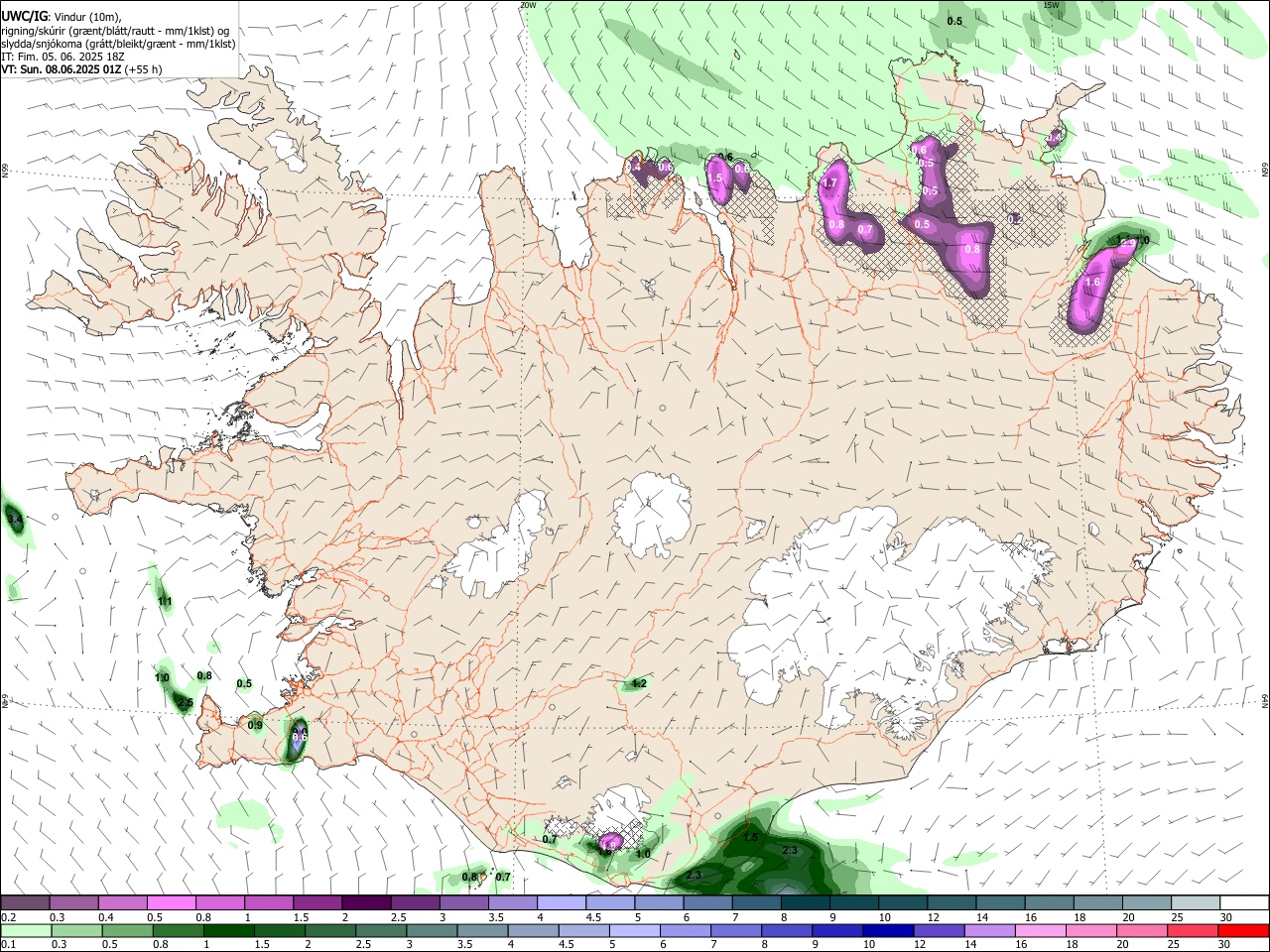Click the 0.5 value in the green area at the top
Viewport: 1270px width, 952px height.
coord(954,21)
